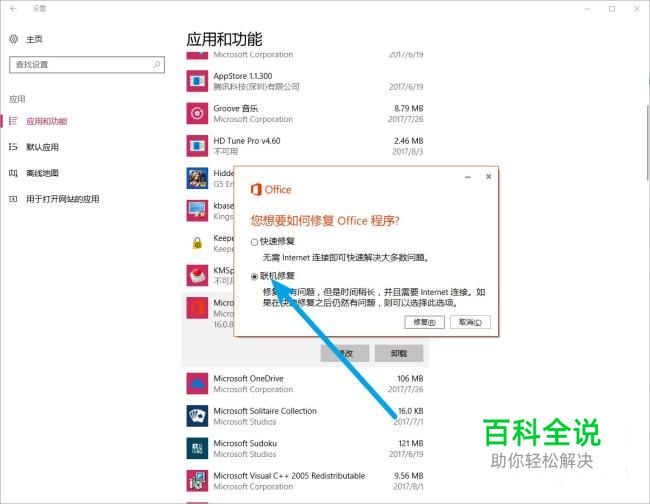This screenshot has width=650, height=504.
Task: Click the 卸载 uninstall button
Action: pyautogui.click(x=399, y=353)
